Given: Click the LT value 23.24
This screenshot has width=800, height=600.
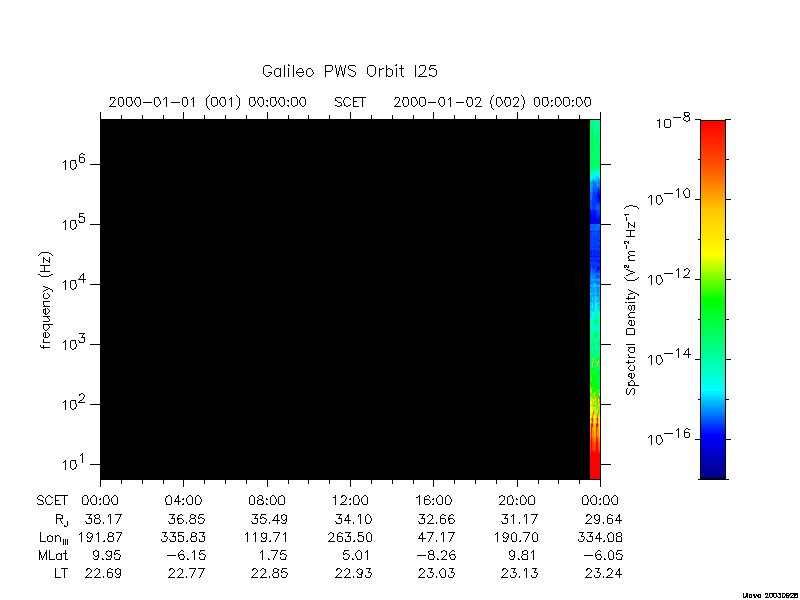Looking at the screenshot, I should coord(603,573).
